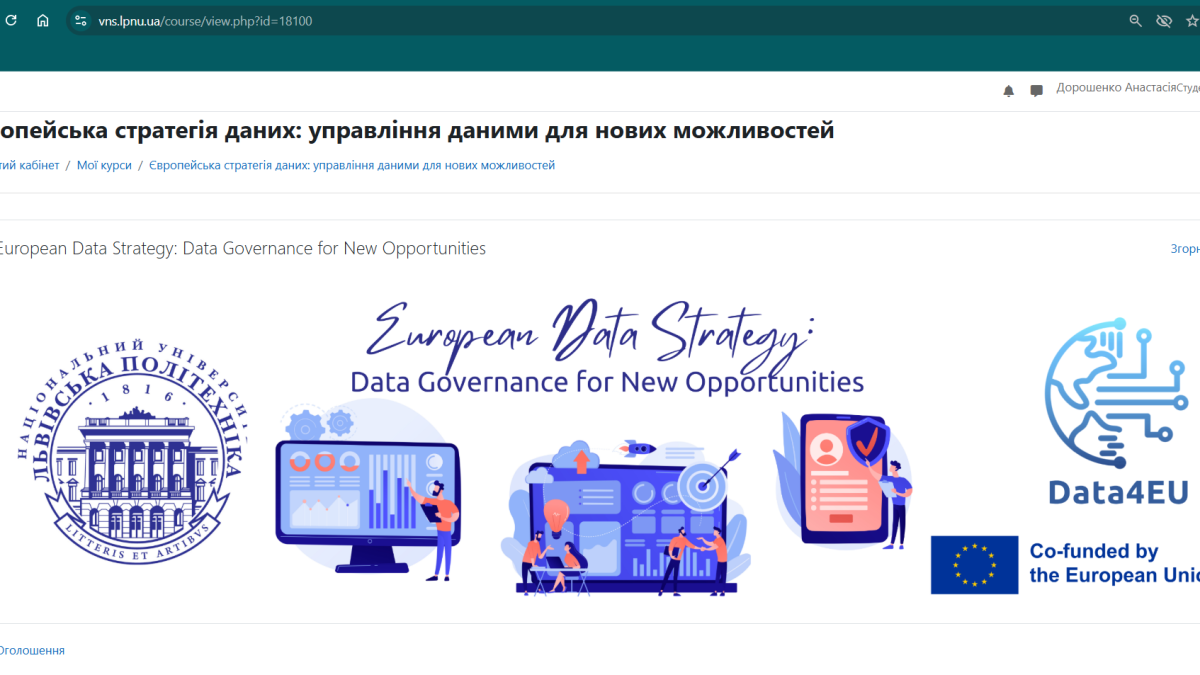Click the browser reload page icon

11,20
